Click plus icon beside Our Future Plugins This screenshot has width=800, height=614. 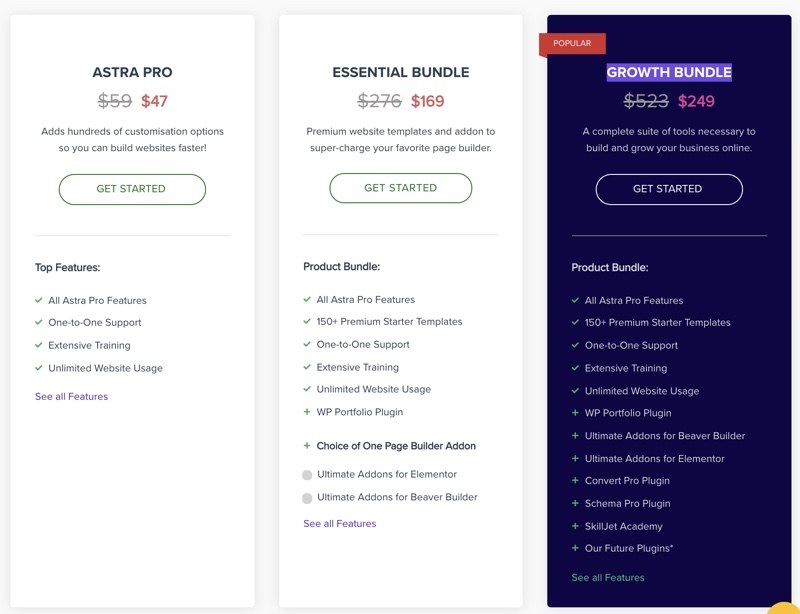click(575, 548)
